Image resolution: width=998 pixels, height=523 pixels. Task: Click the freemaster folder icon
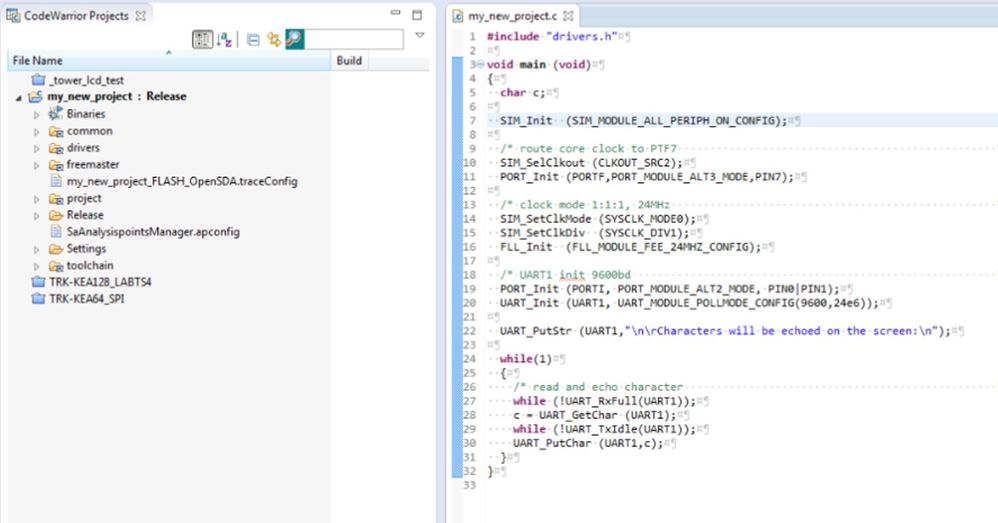tap(56, 165)
